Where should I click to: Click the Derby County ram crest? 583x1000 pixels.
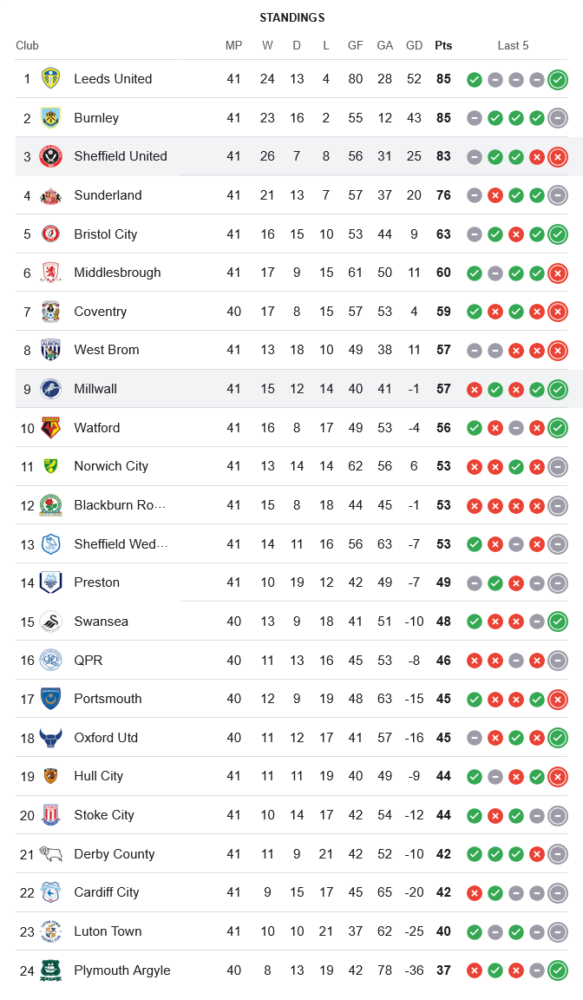[x=51, y=853]
